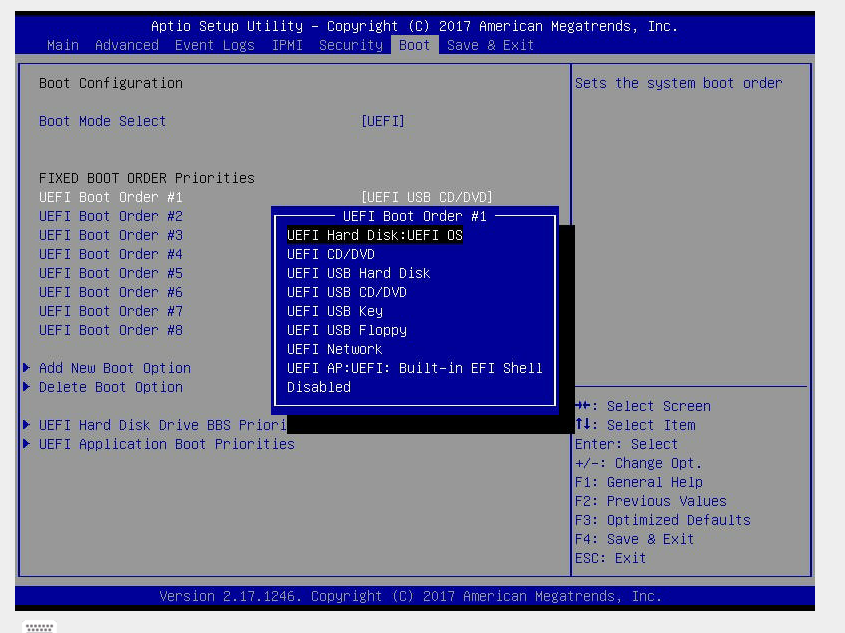Pick the UEFI USB Key option

pos(335,311)
